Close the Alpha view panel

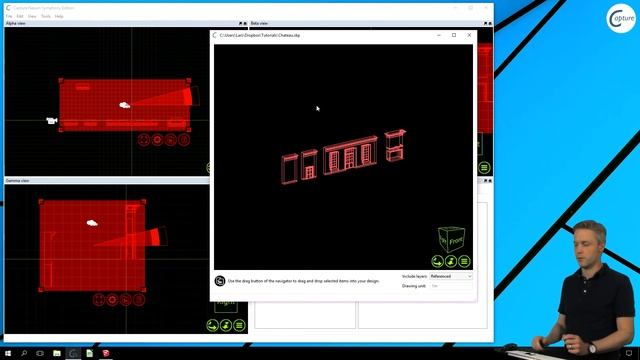(x=245, y=24)
